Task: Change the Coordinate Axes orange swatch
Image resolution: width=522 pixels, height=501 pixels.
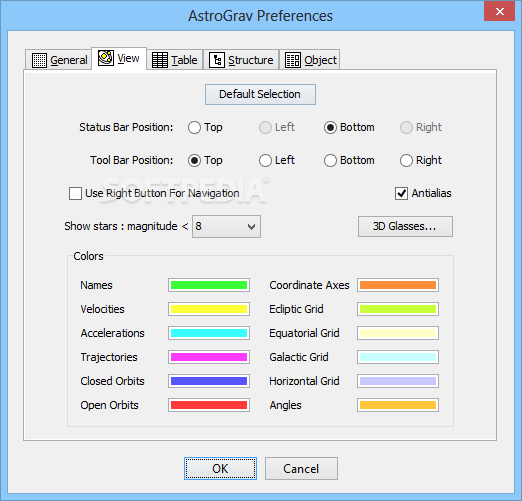Action: (x=398, y=285)
